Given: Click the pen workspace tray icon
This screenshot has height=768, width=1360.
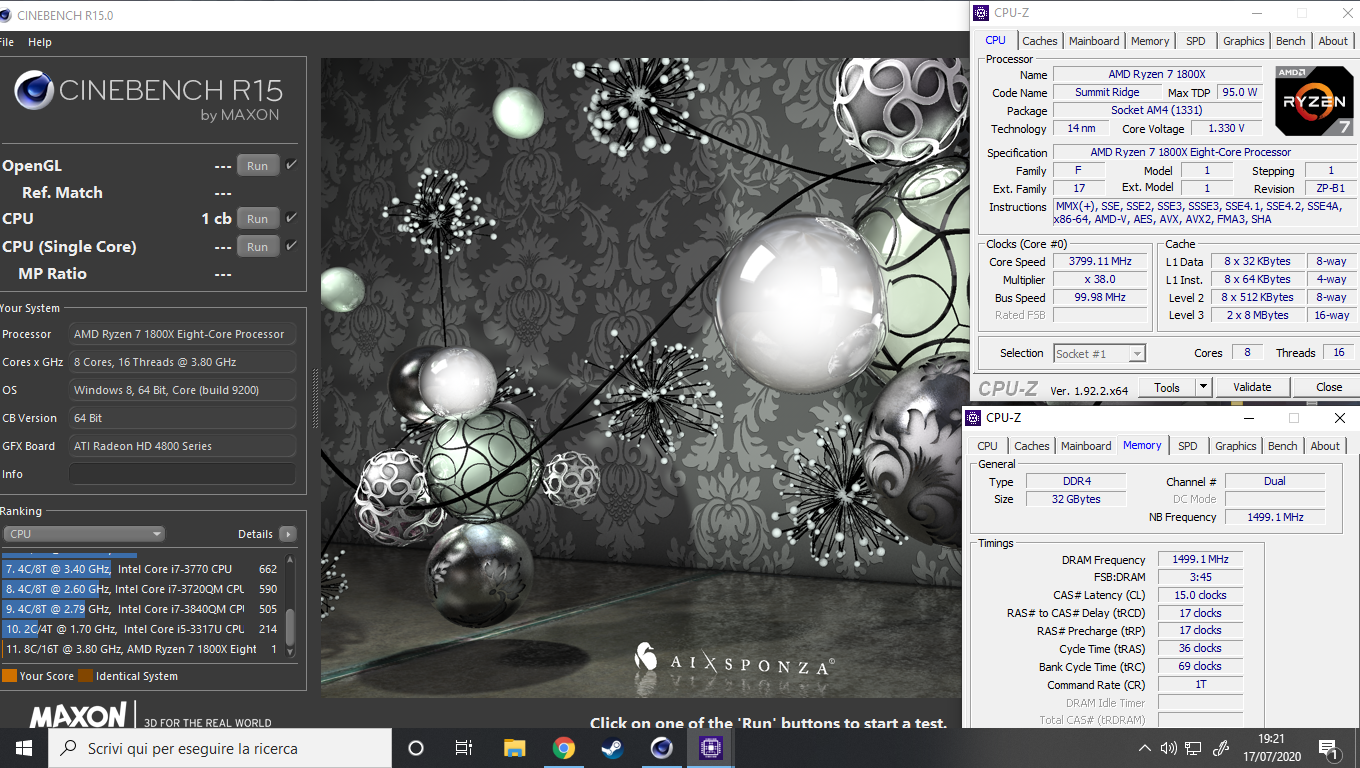Looking at the screenshot, I should 1220,748.
